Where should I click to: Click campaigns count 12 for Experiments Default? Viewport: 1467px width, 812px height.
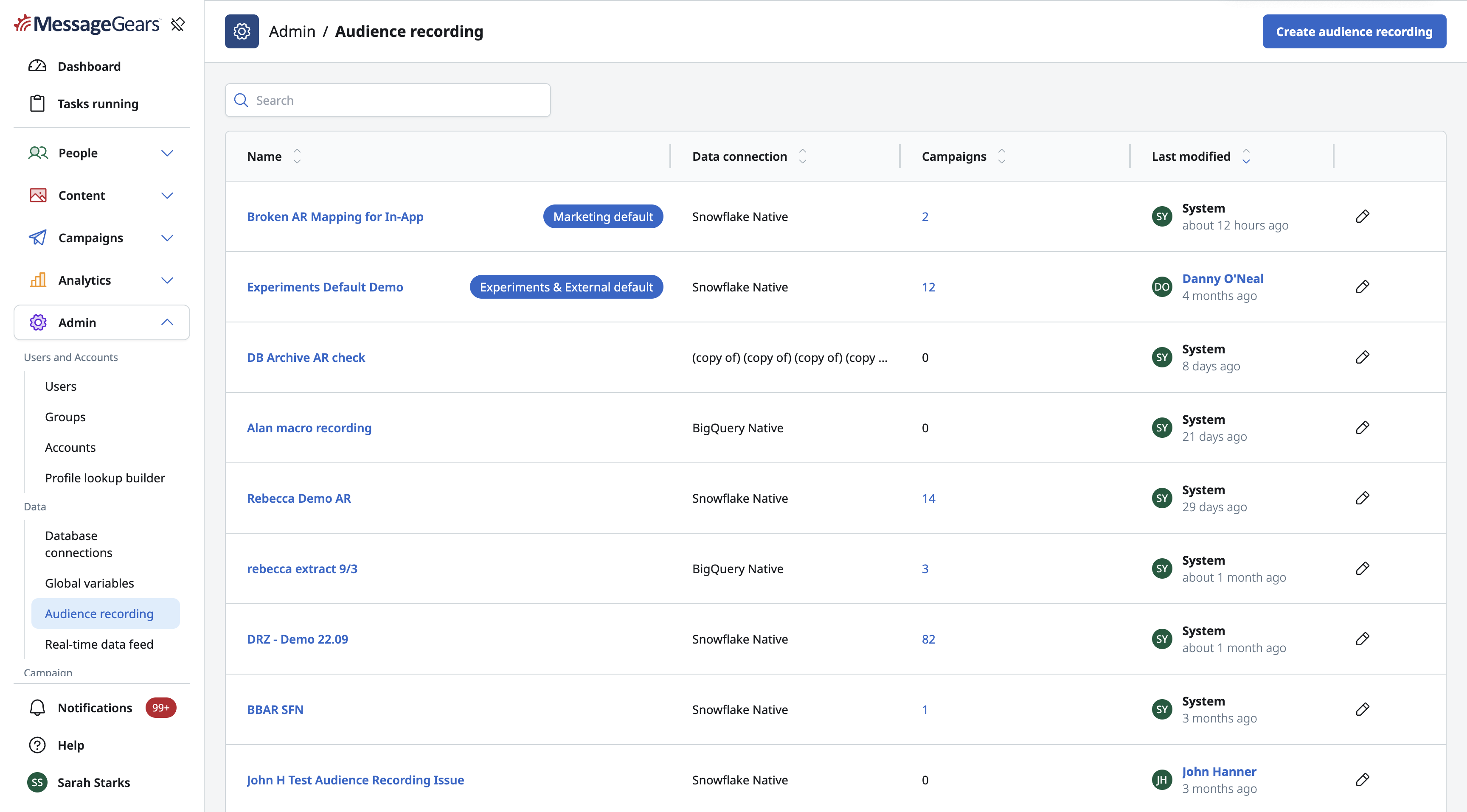(x=928, y=287)
